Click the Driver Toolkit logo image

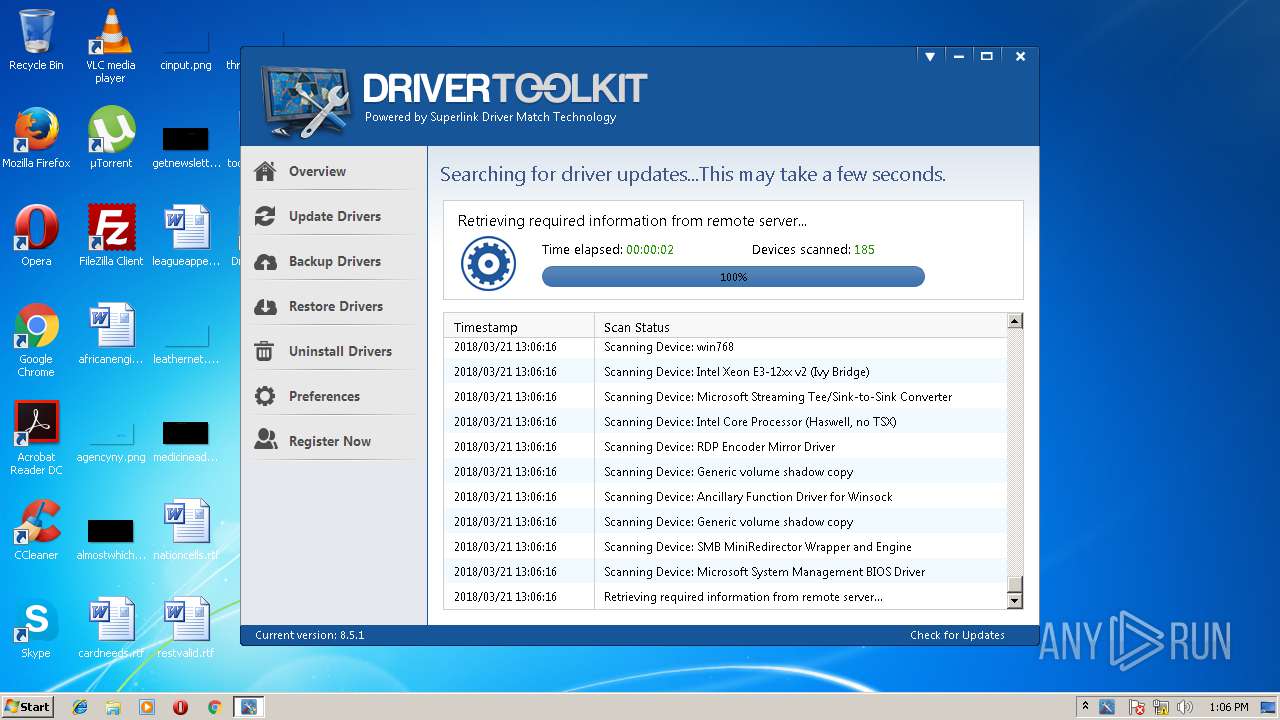tap(306, 100)
